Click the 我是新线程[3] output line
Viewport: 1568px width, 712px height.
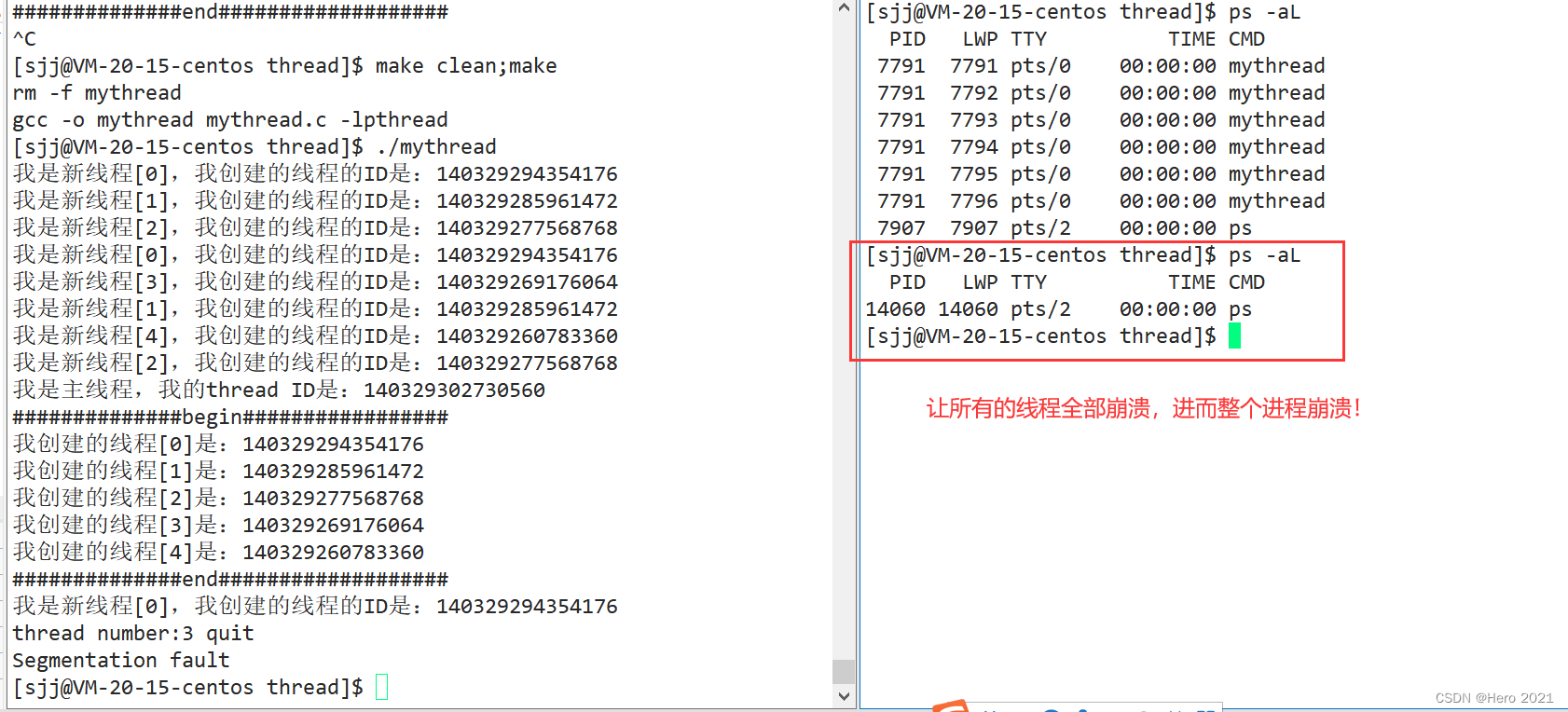pos(315,282)
